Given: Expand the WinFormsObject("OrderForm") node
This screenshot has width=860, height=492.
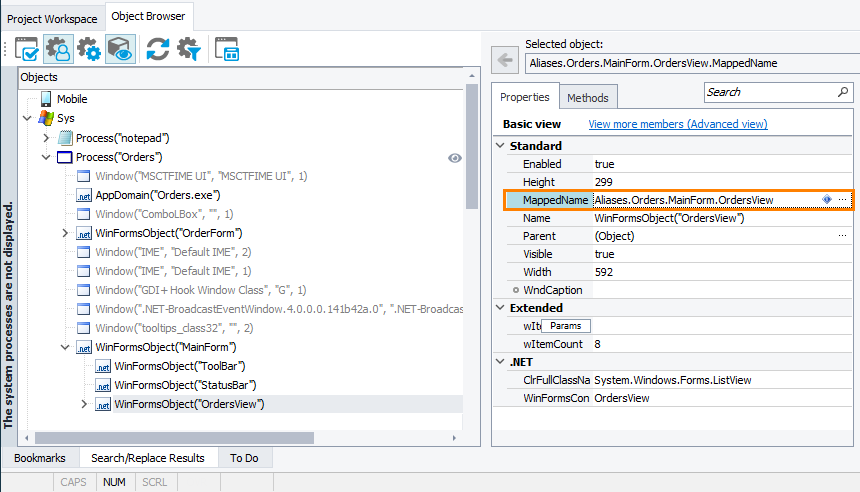Looking at the screenshot, I should 66,233.
